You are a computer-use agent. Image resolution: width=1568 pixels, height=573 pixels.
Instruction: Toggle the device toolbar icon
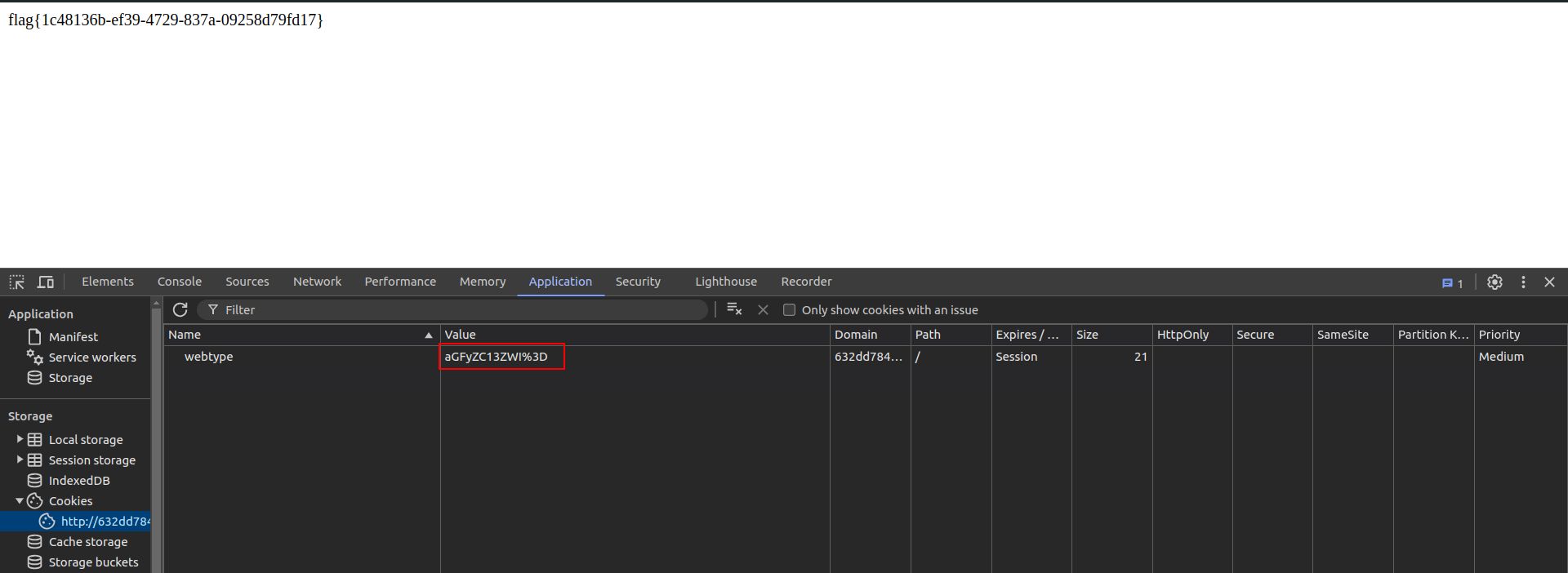(x=46, y=282)
